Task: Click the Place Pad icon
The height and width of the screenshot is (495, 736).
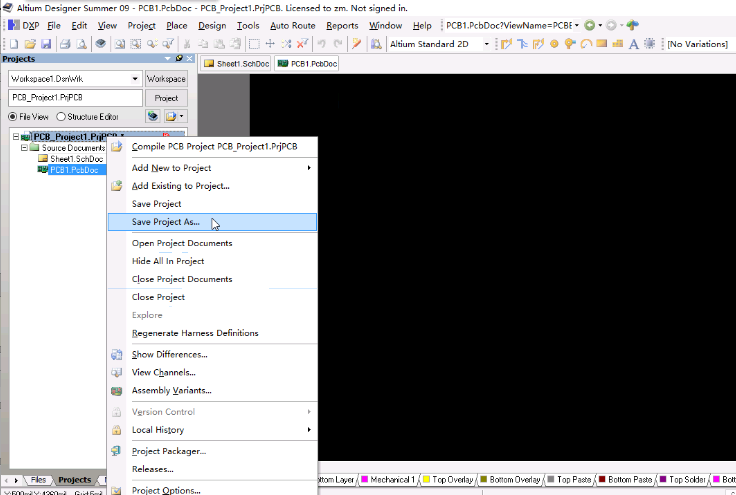Action: tap(554, 44)
